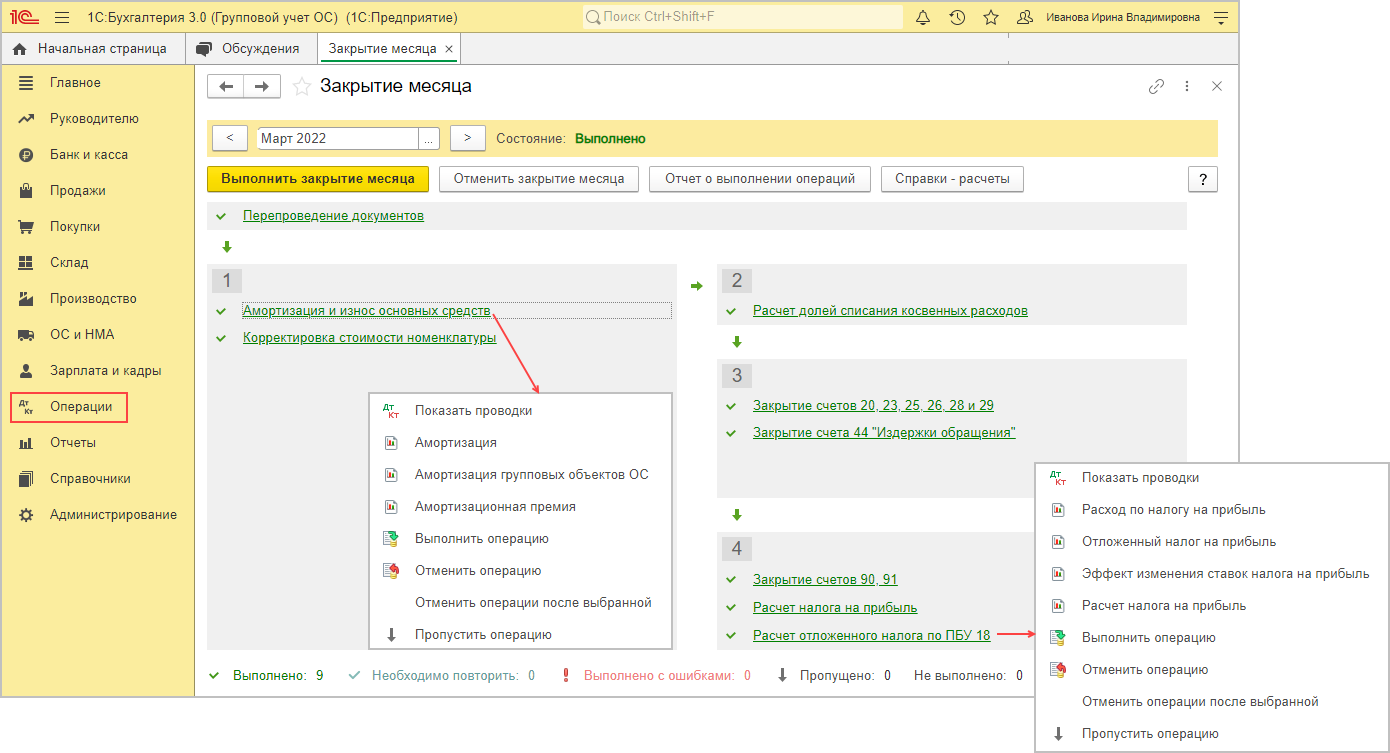Open Закрытие счетов 20, 23, 25, 26 link
This screenshot has width=1390, height=753.
coord(873,406)
